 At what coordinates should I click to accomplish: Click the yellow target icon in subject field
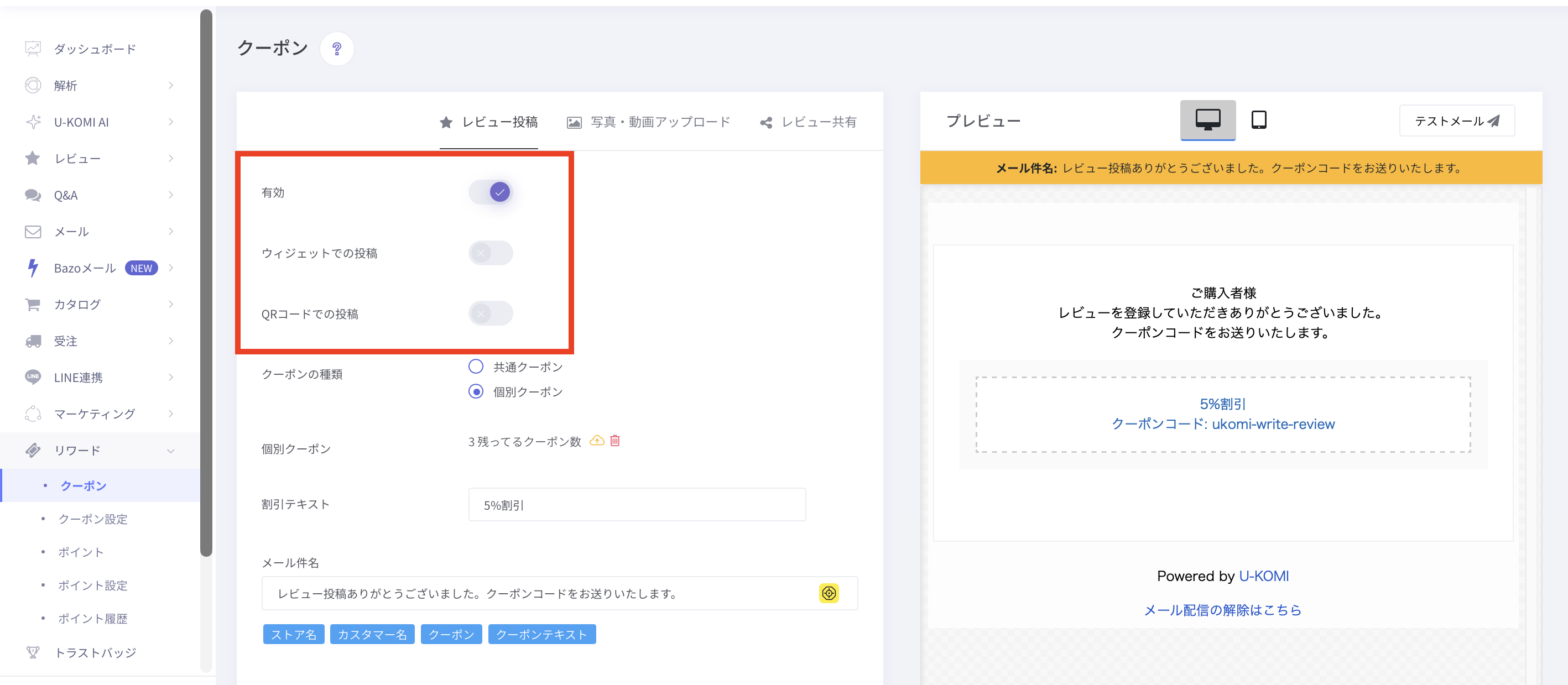[x=829, y=593]
